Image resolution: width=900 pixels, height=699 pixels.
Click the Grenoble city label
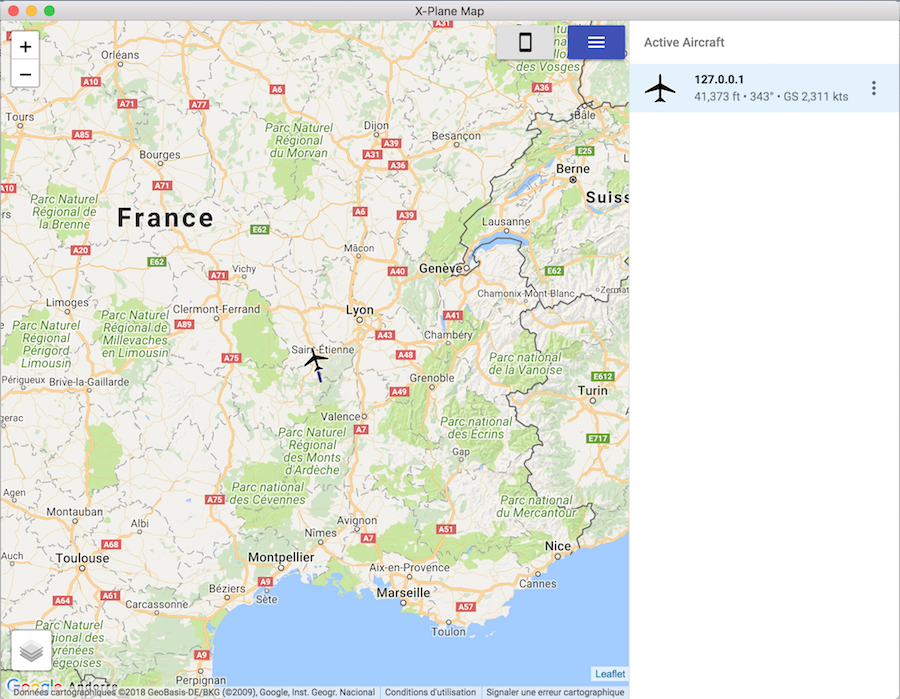click(432, 378)
